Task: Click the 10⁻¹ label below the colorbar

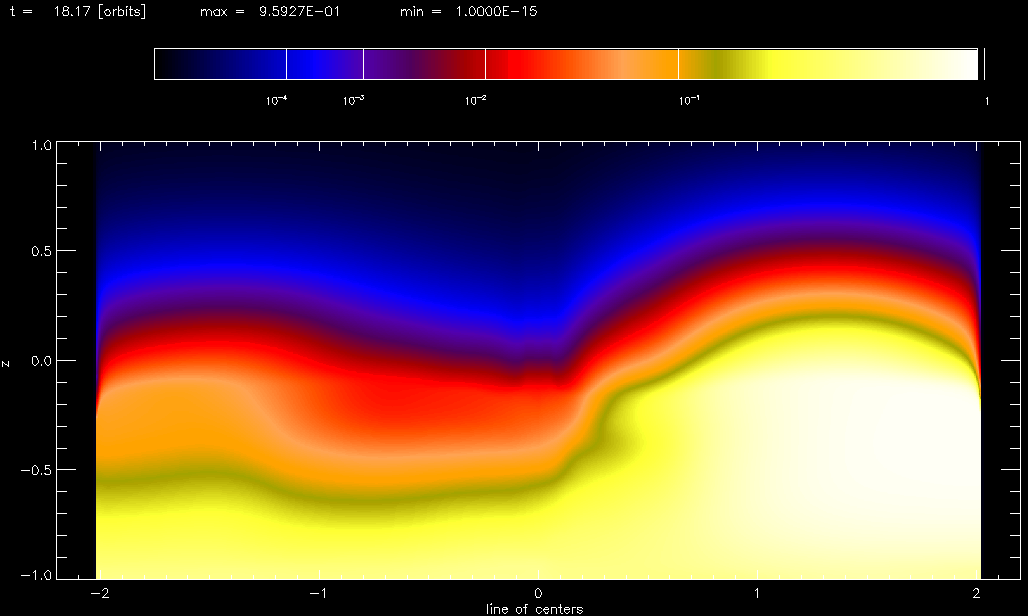Action: tap(688, 100)
